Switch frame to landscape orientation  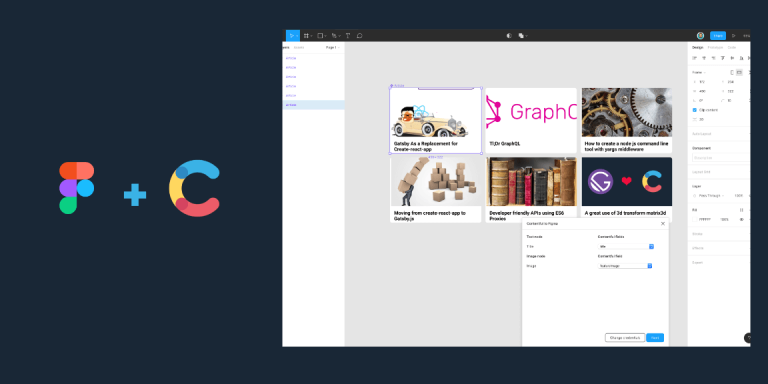pyautogui.click(x=739, y=72)
